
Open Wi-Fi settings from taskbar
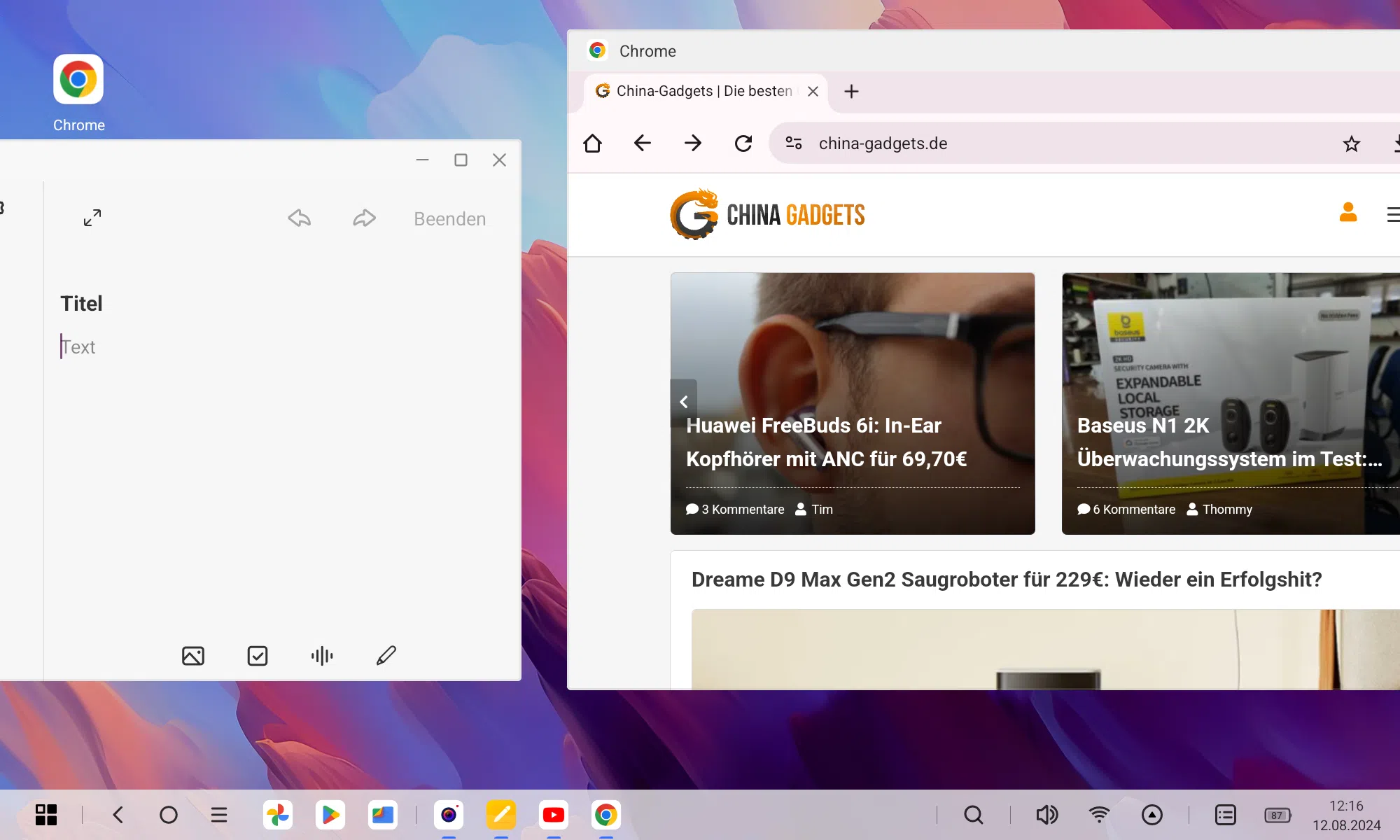1099,815
